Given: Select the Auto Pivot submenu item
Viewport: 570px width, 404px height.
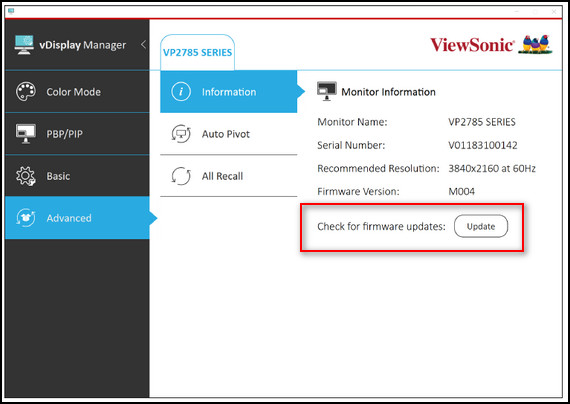Looking at the screenshot, I should [x=229, y=134].
